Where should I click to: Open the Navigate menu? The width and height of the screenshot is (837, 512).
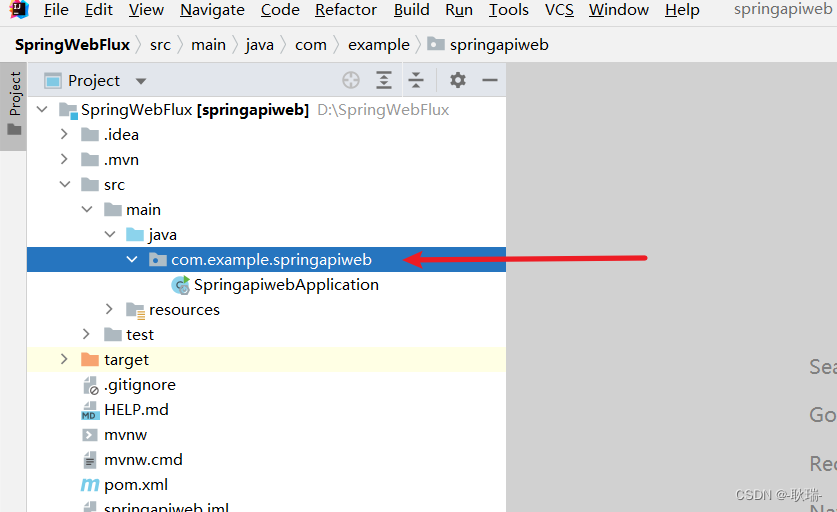pos(212,10)
